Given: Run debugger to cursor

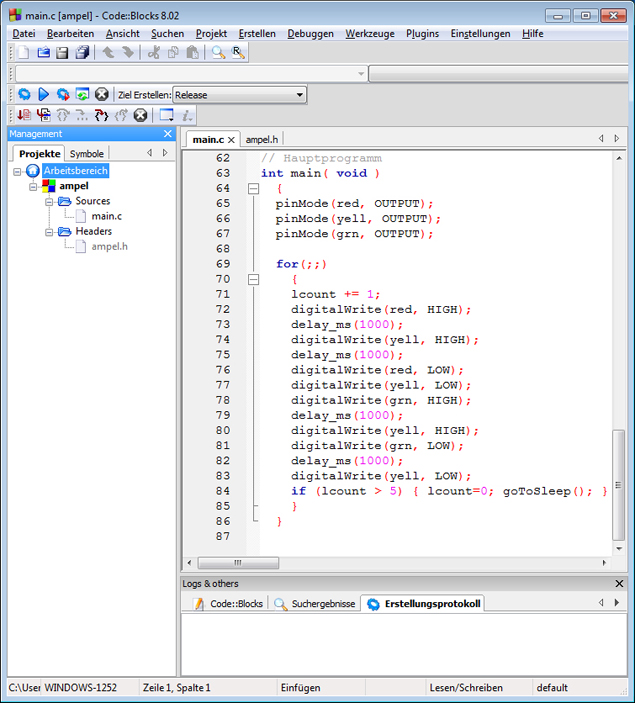Looking at the screenshot, I should tap(43, 116).
